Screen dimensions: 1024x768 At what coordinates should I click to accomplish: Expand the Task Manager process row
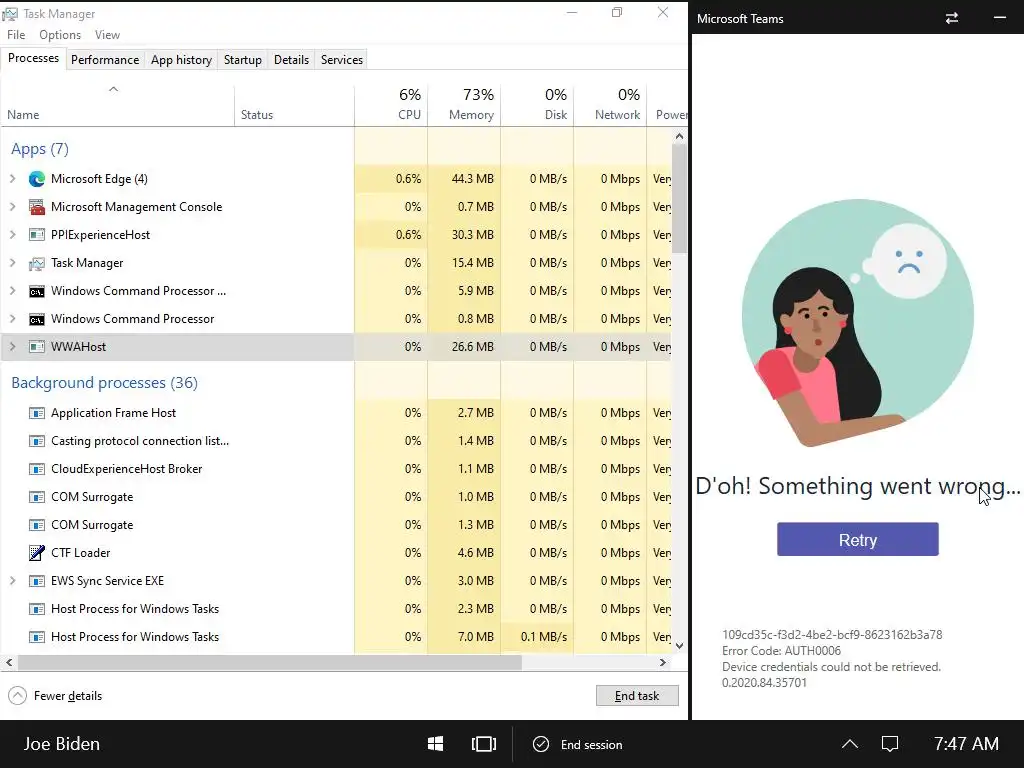pyautogui.click(x=12, y=263)
